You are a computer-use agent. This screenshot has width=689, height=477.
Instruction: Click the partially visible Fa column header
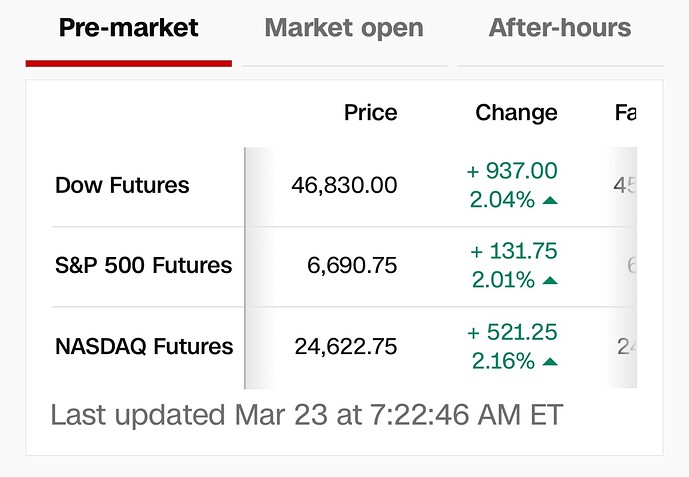coord(625,113)
